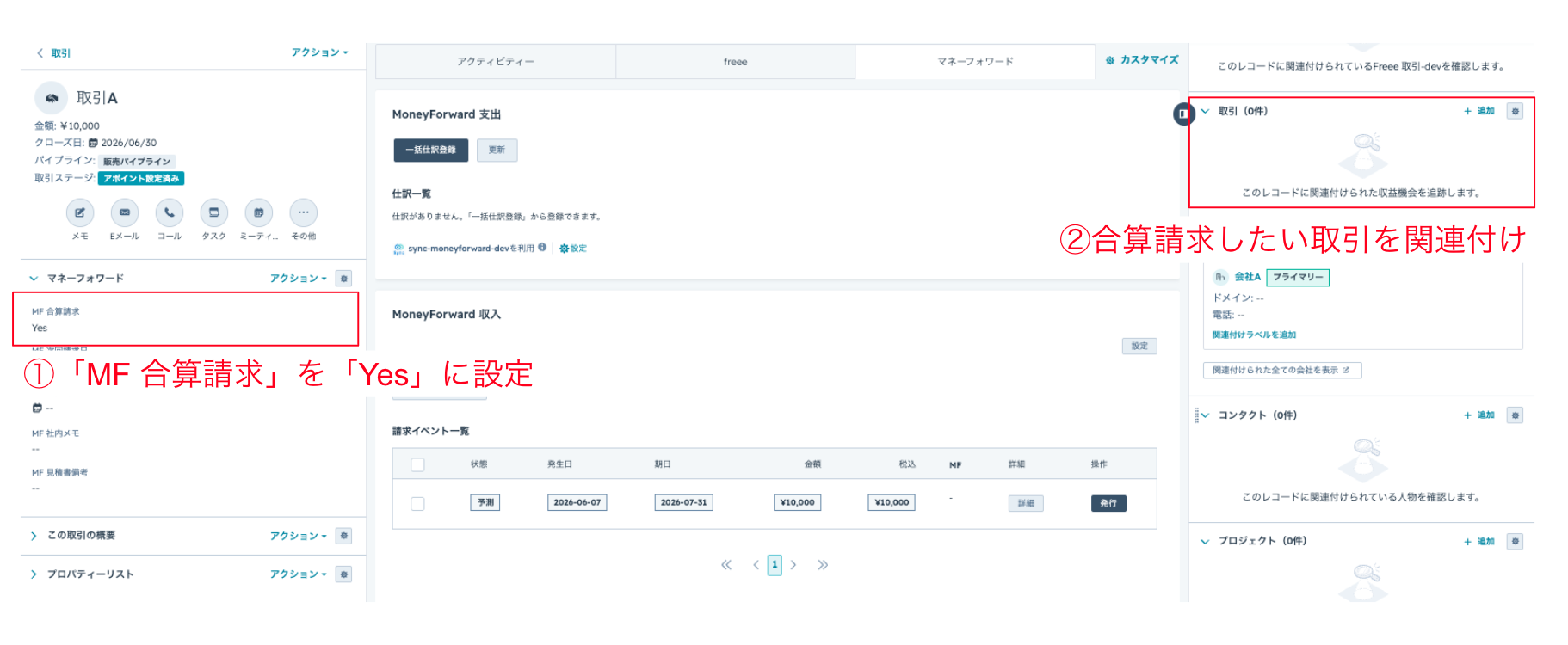Click gear icon beside プロパティーリスト
Screen dimensions: 1568x645
pos(344,574)
